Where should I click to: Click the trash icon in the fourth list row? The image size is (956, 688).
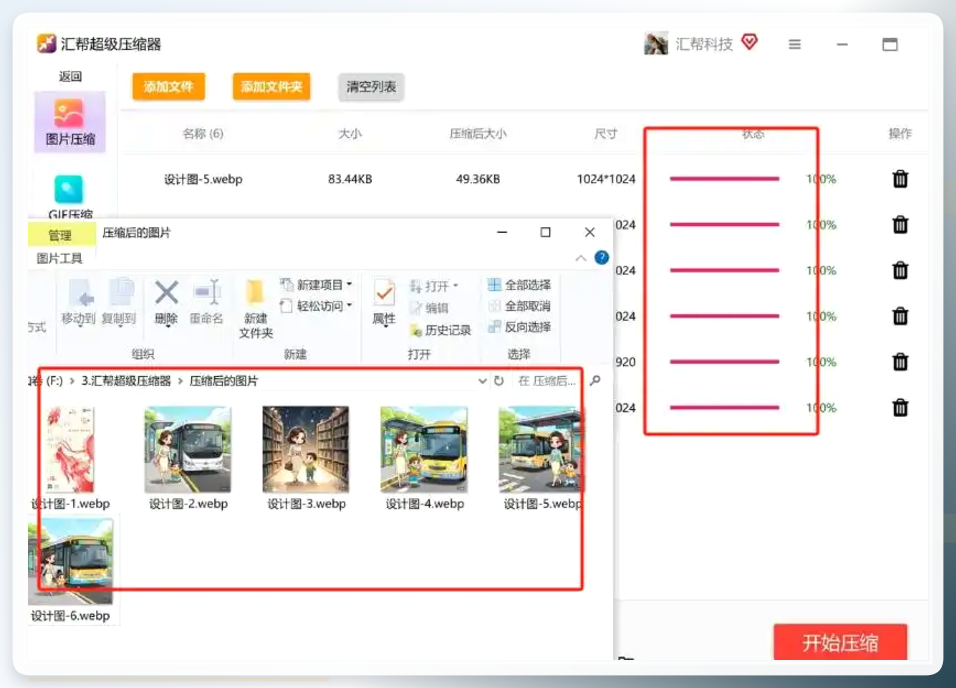pyautogui.click(x=900, y=316)
